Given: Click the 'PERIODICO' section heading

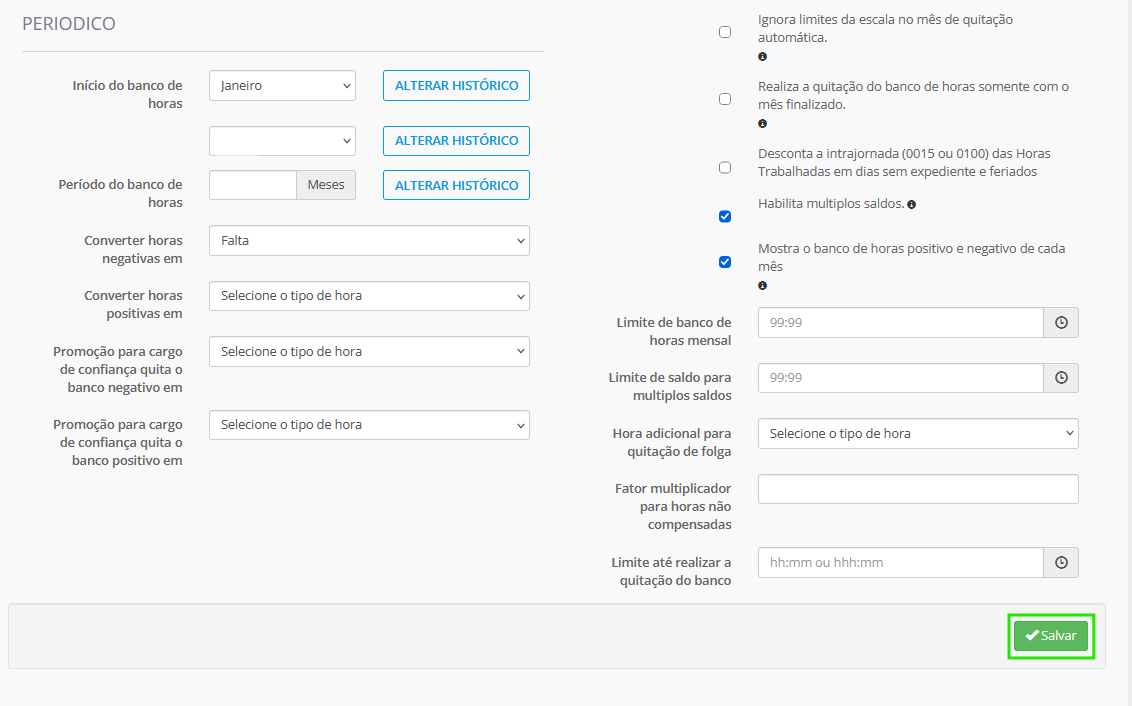Looking at the screenshot, I should pos(69,24).
